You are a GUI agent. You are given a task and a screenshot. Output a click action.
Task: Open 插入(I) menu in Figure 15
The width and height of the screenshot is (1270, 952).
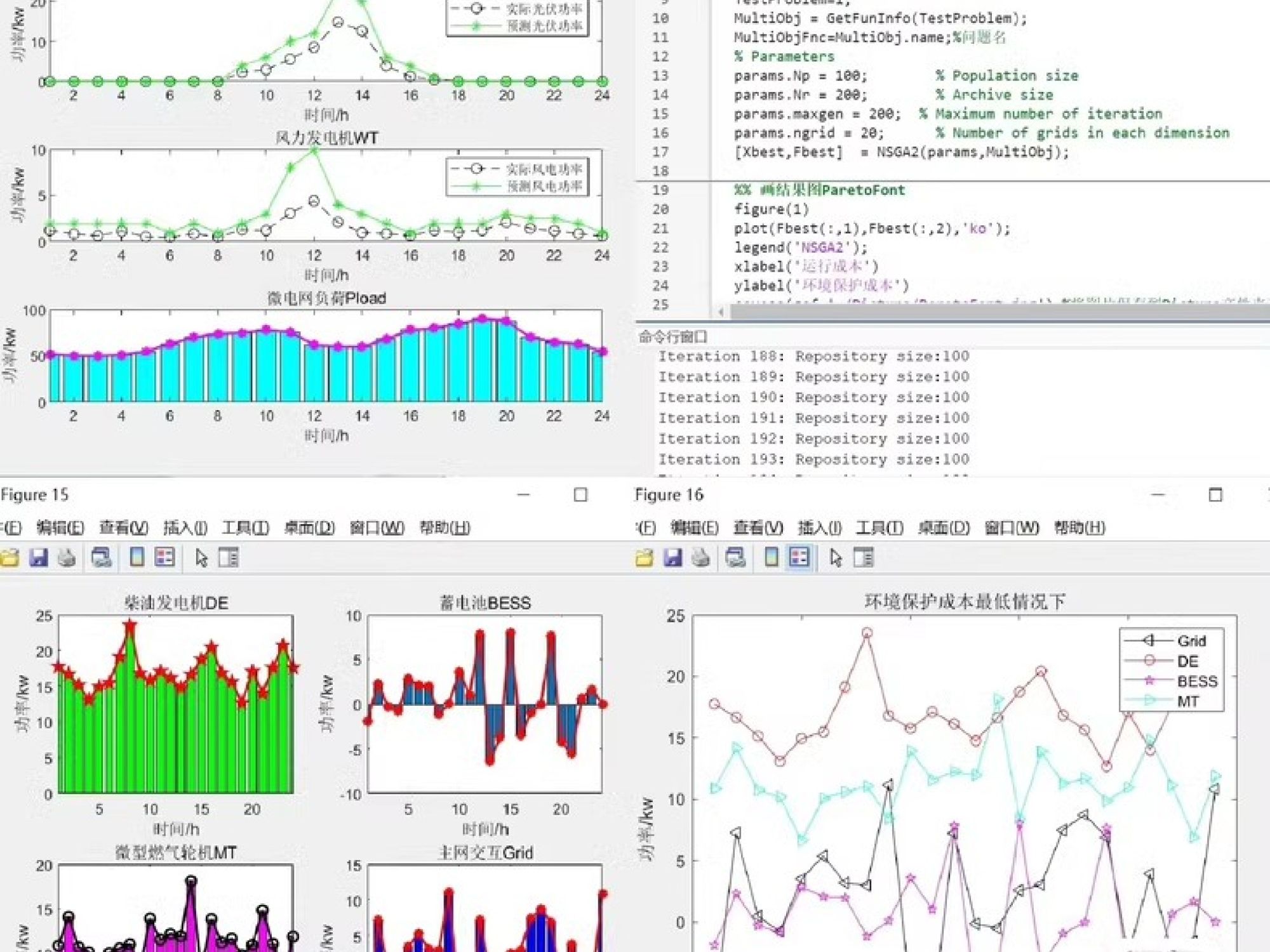(x=185, y=527)
